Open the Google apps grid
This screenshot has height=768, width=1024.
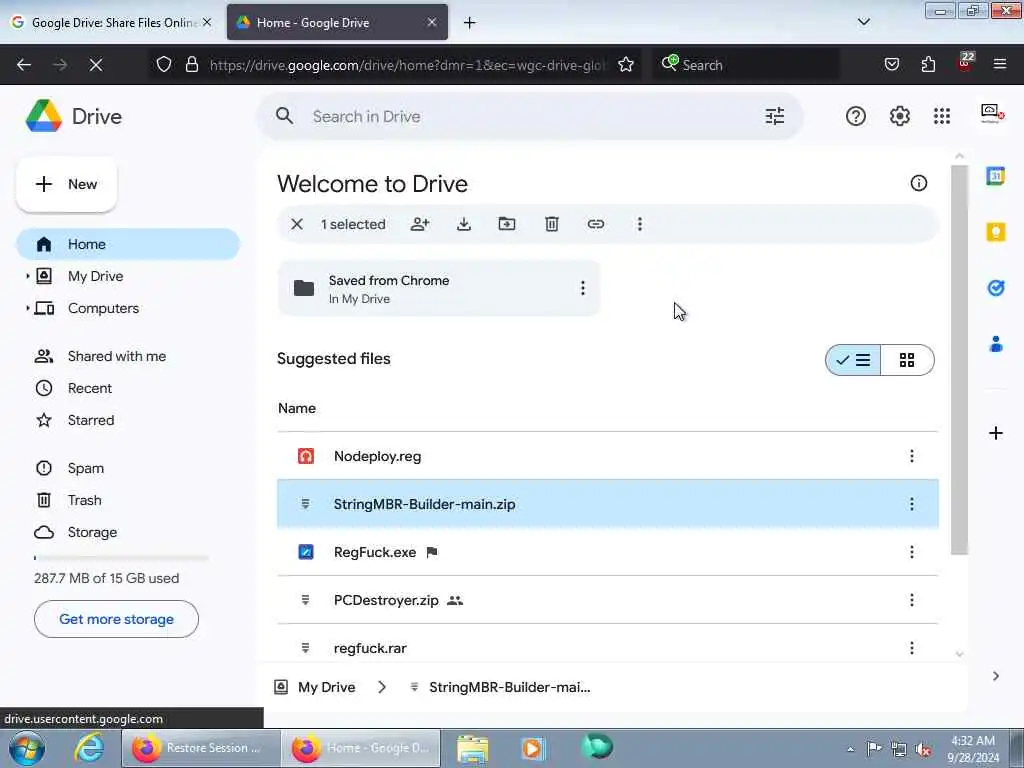pyautogui.click(x=942, y=116)
